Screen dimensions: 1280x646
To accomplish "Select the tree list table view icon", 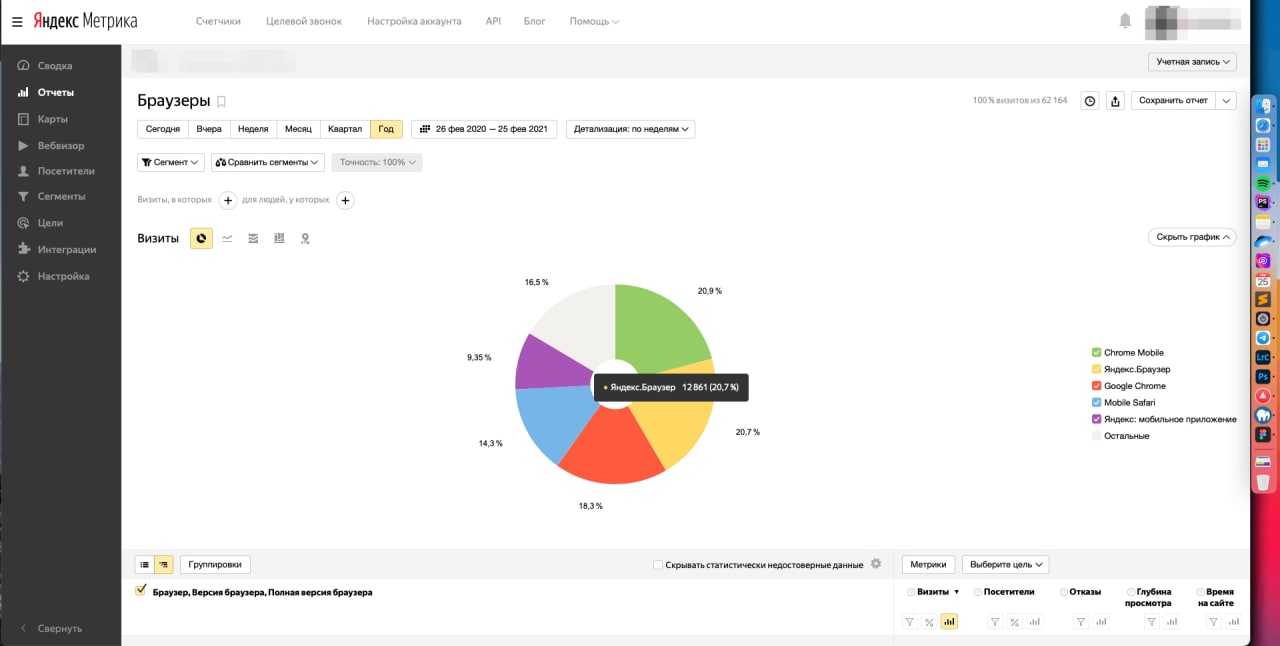I will click(163, 564).
